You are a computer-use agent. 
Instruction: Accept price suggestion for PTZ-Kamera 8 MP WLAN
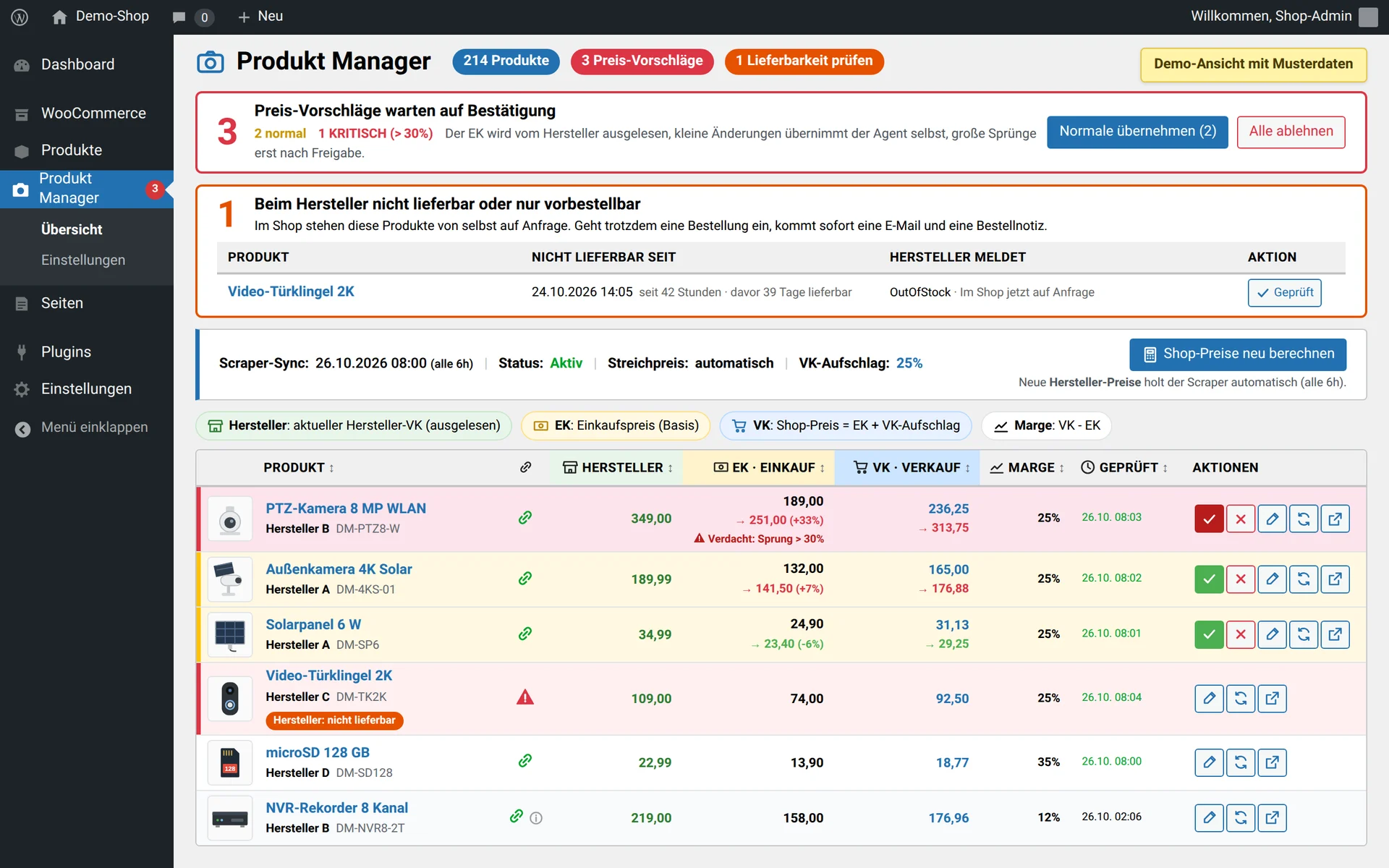tap(1209, 519)
